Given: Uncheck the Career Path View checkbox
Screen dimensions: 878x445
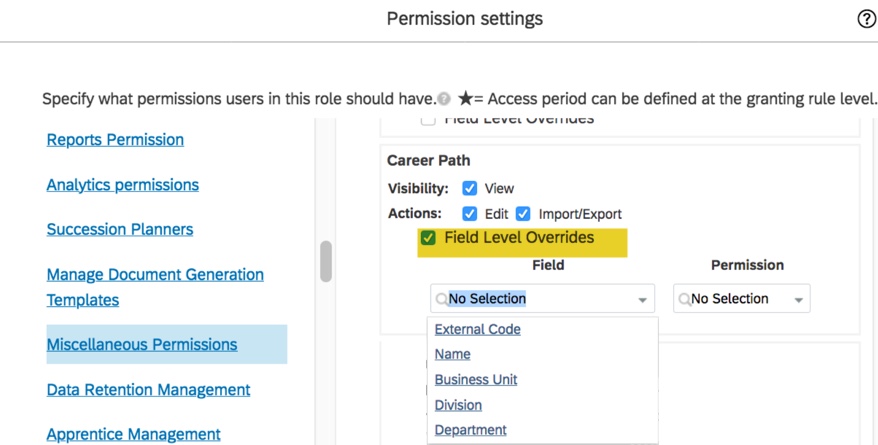Looking at the screenshot, I should coord(470,188).
